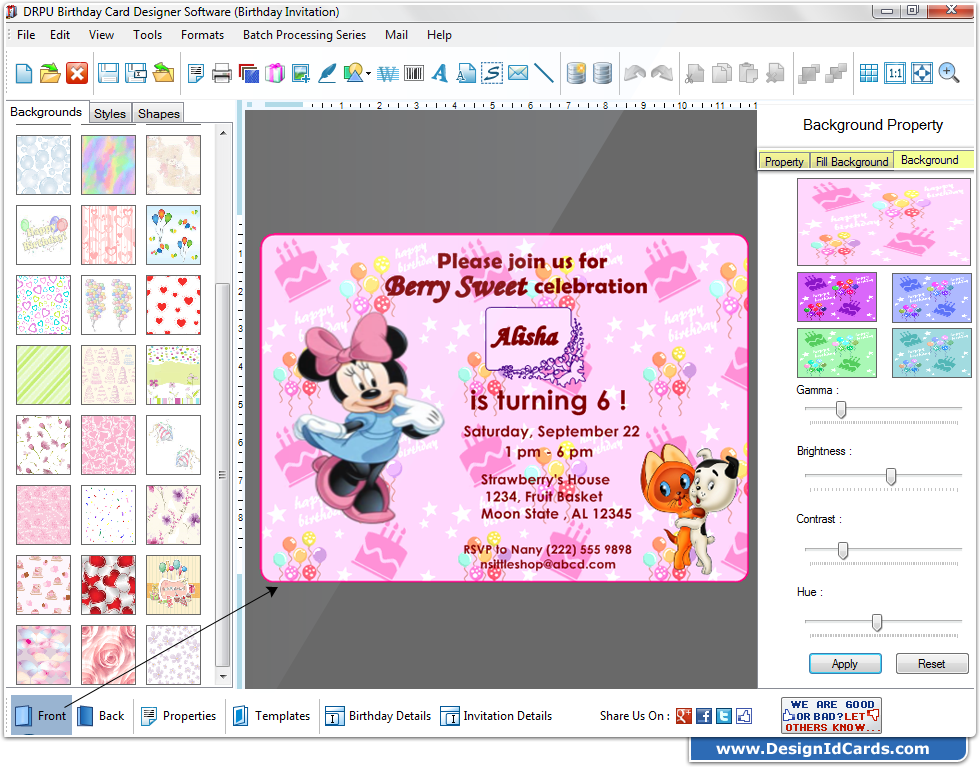
Task: Save the card with the floppy icon
Action: click(x=108, y=73)
